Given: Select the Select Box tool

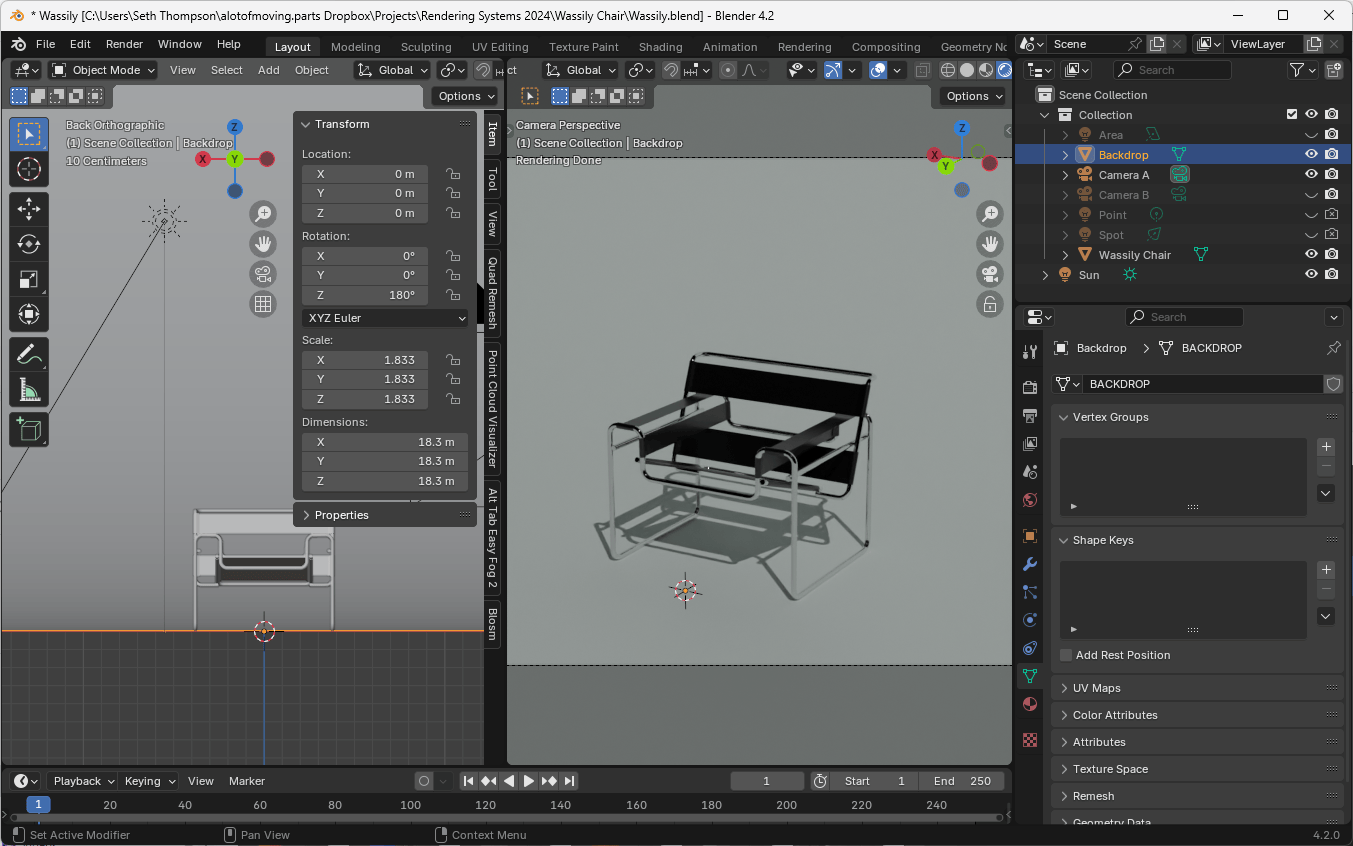Looking at the screenshot, I should coord(29,134).
